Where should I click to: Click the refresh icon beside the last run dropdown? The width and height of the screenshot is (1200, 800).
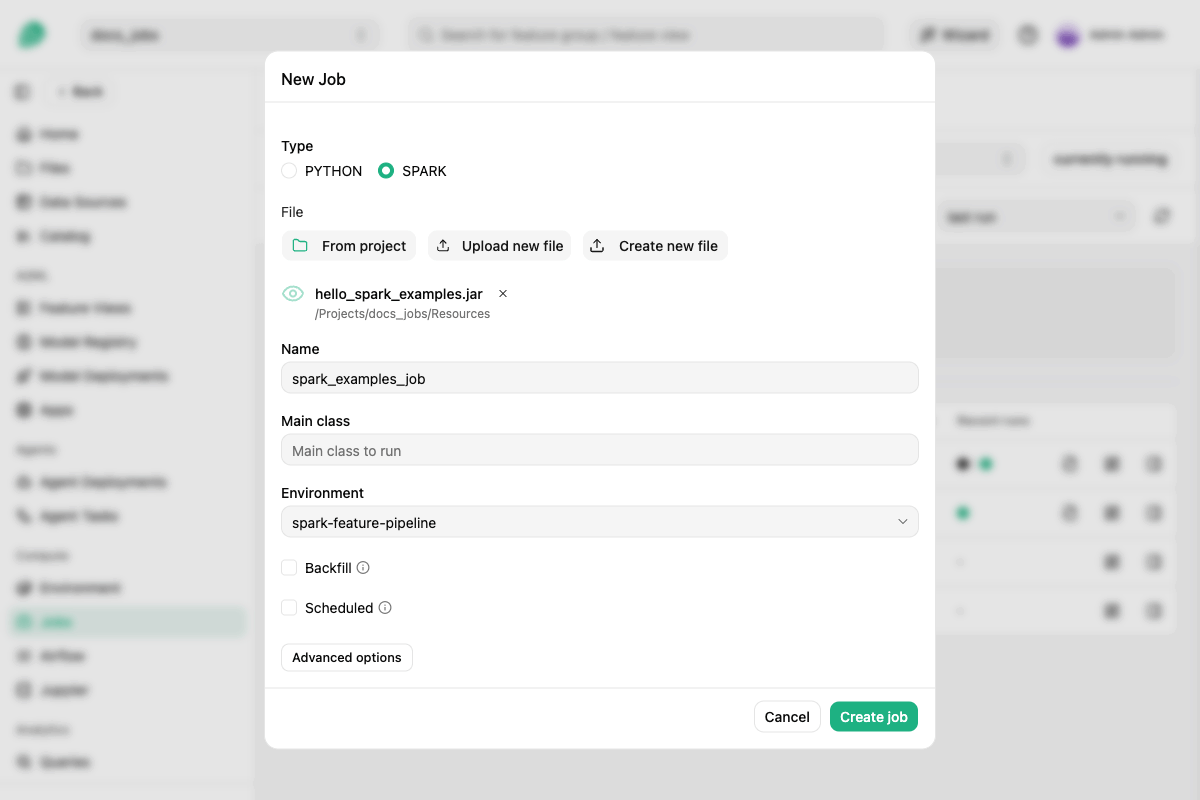click(1161, 217)
